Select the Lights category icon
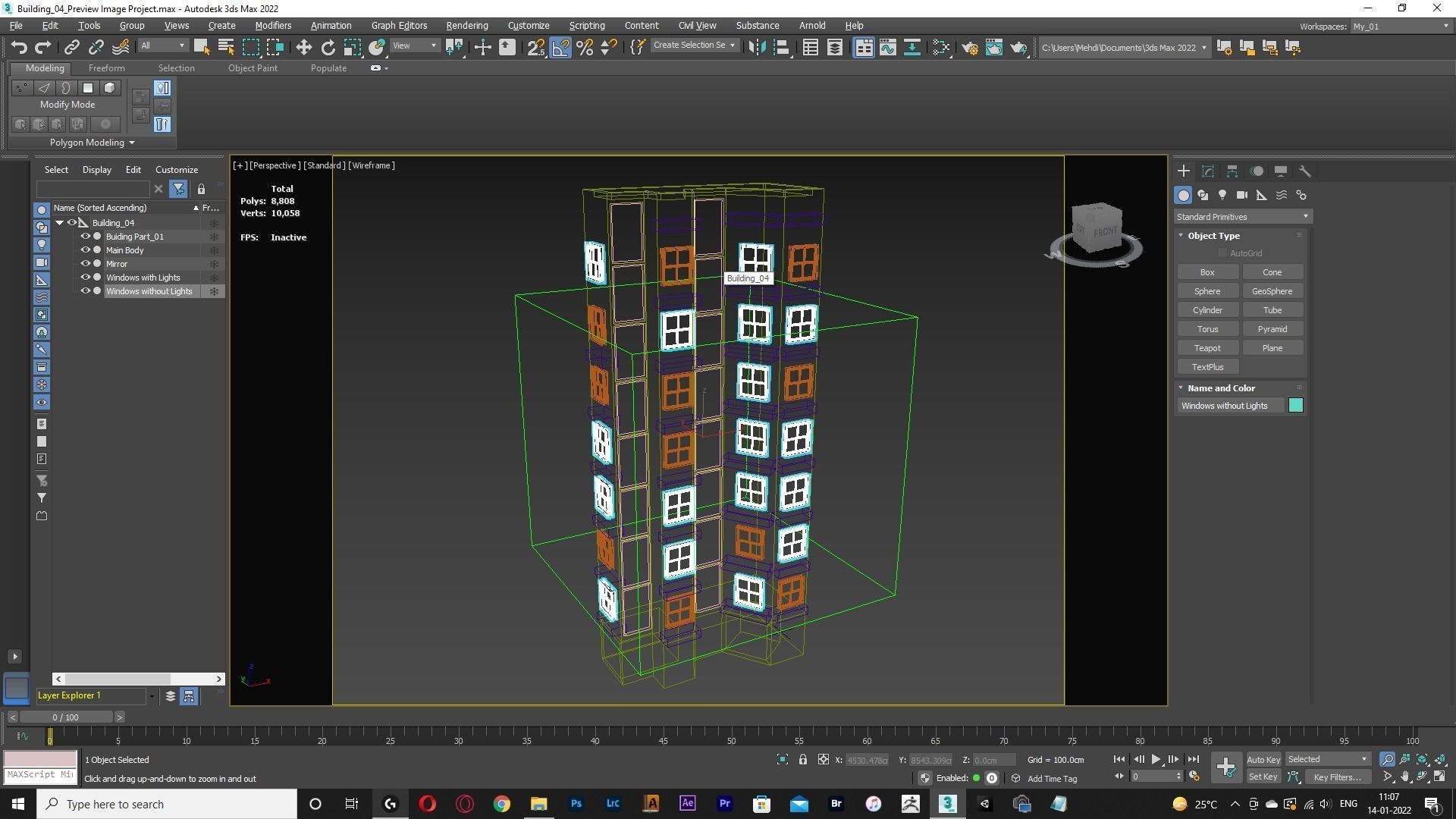 [1222, 195]
